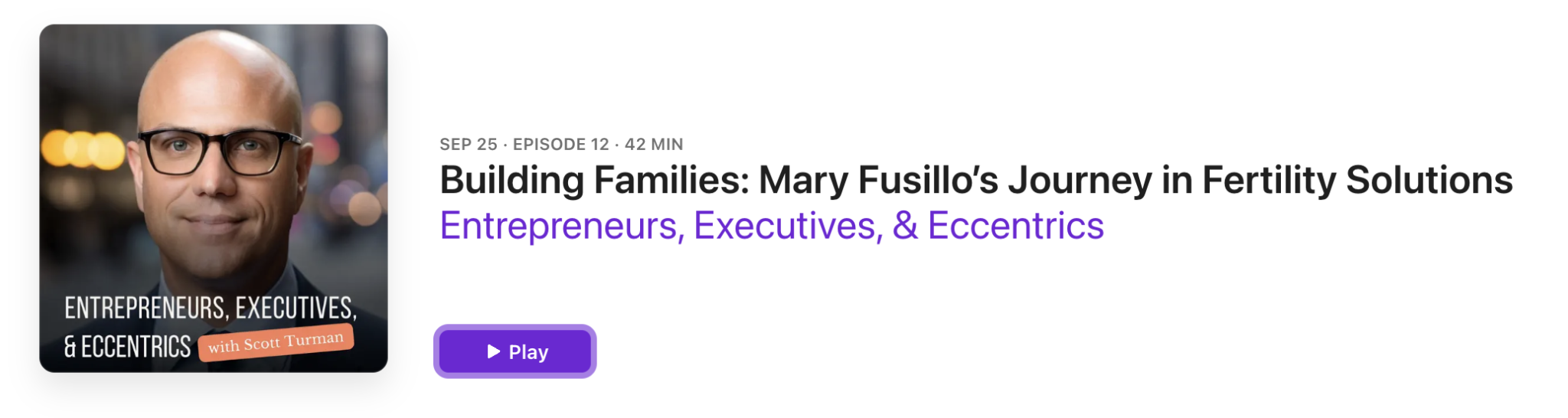Click "Building Families:" at the title's start
The width and height of the screenshot is (1568, 418).
[593, 181]
